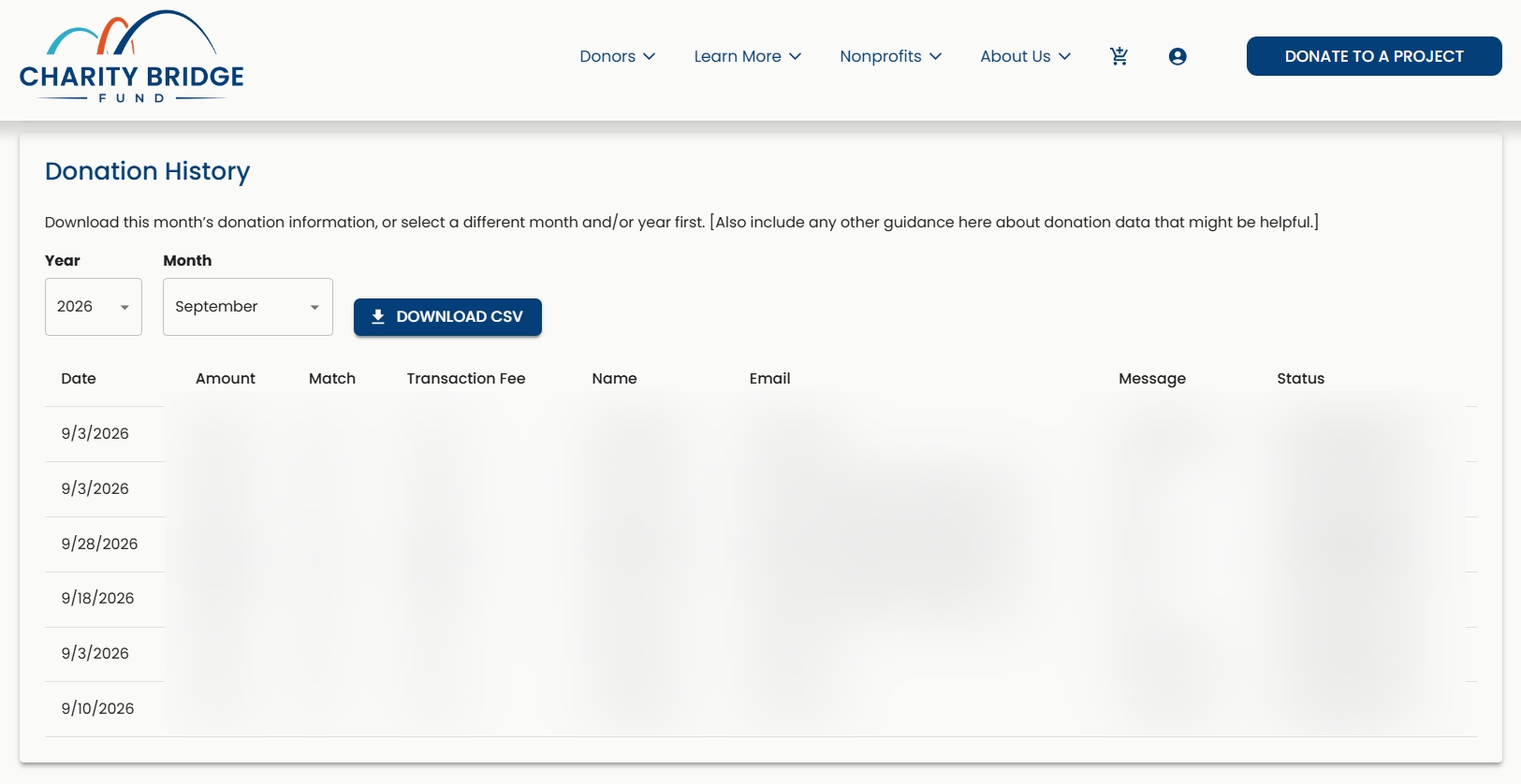Image resolution: width=1521 pixels, height=784 pixels.
Task: Click the Message column header
Action: [1152, 379]
